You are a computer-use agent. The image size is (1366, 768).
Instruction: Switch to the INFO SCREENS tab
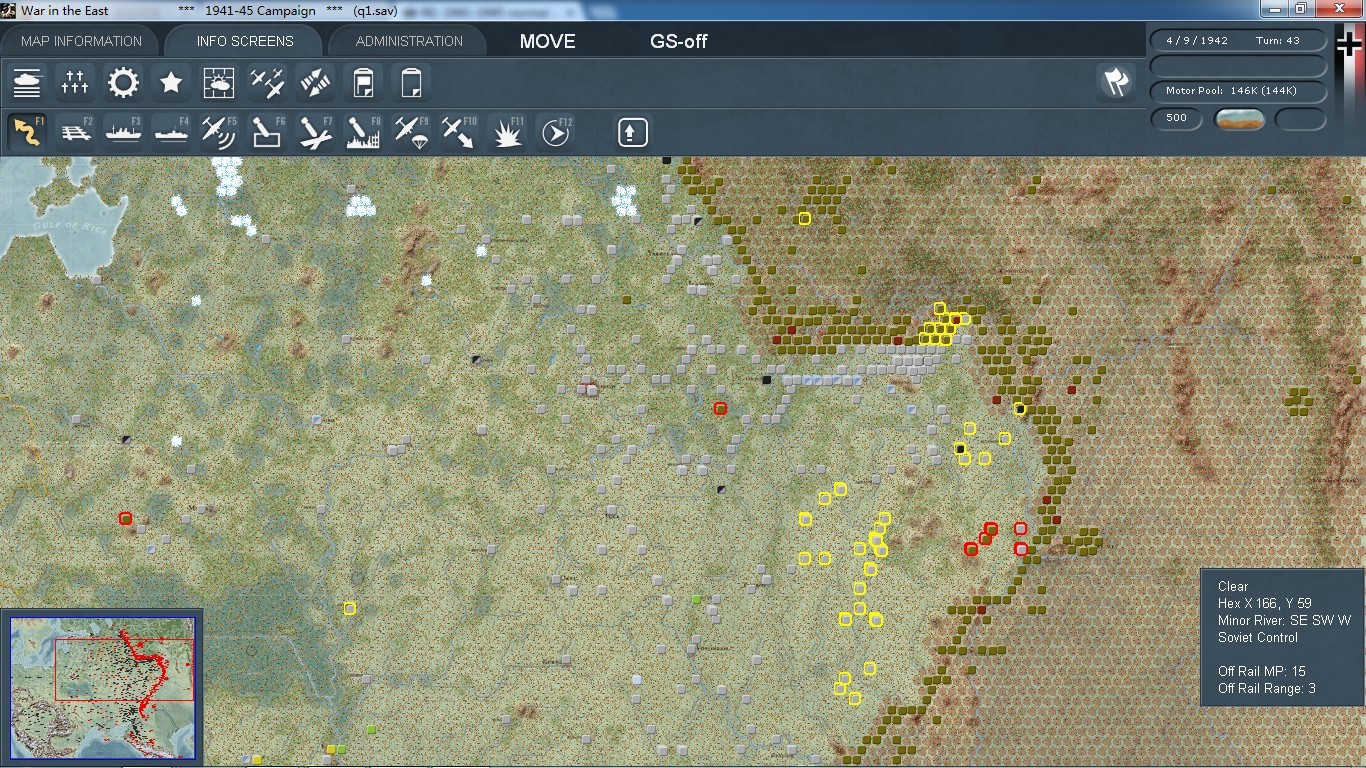pyautogui.click(x=245, y=41)
